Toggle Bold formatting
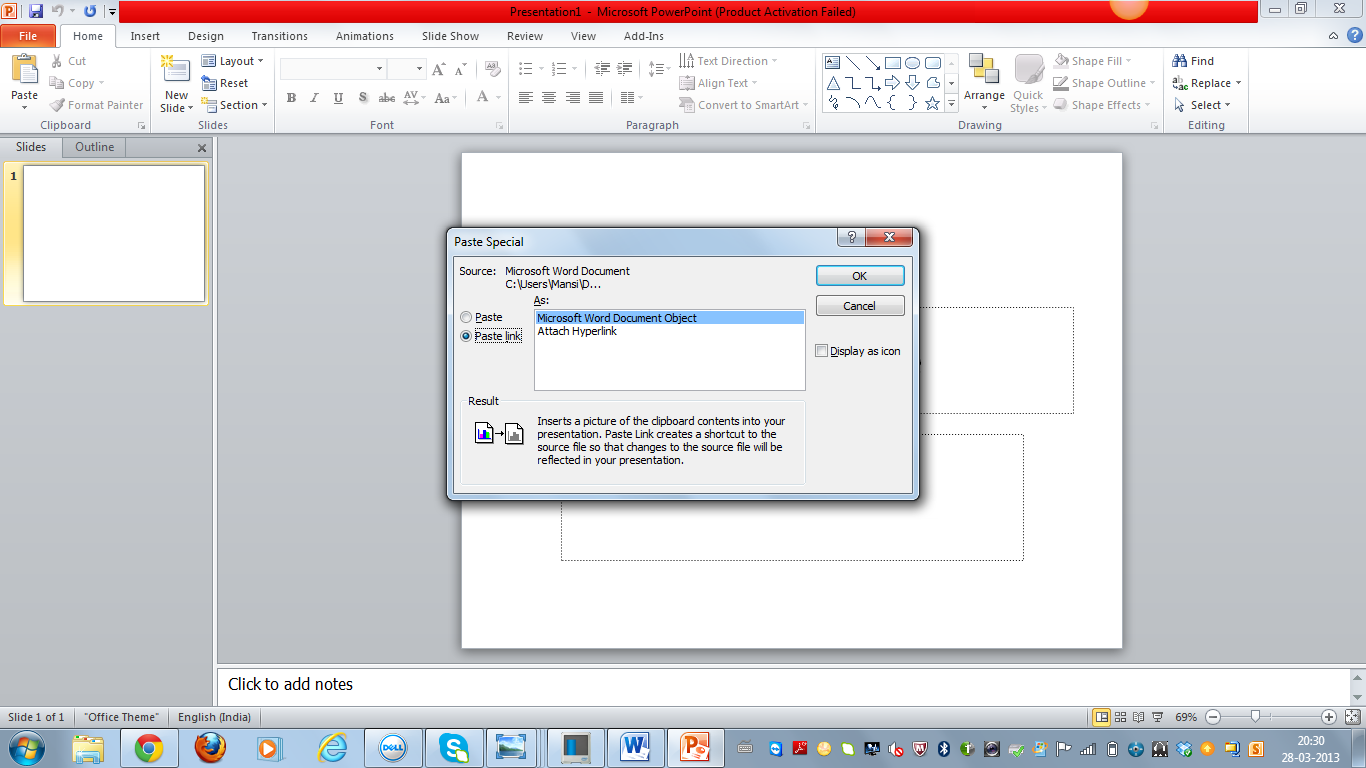1366x768 pixels. (x=291, y=98)
